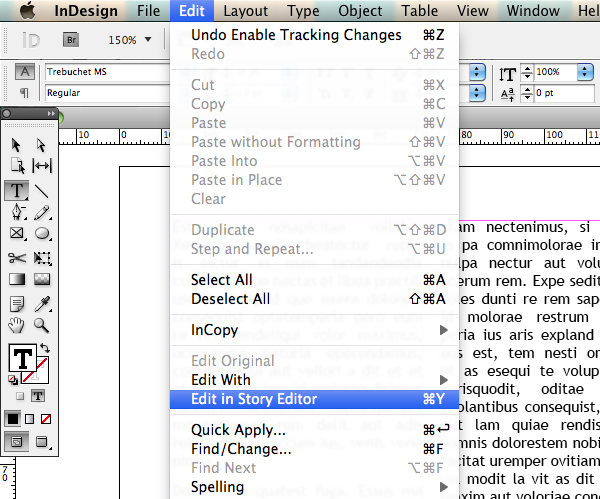The height and width of the screenshot is (499, 600).
Task: Switch to Normal view mode
Action: (x=16, y=442)
